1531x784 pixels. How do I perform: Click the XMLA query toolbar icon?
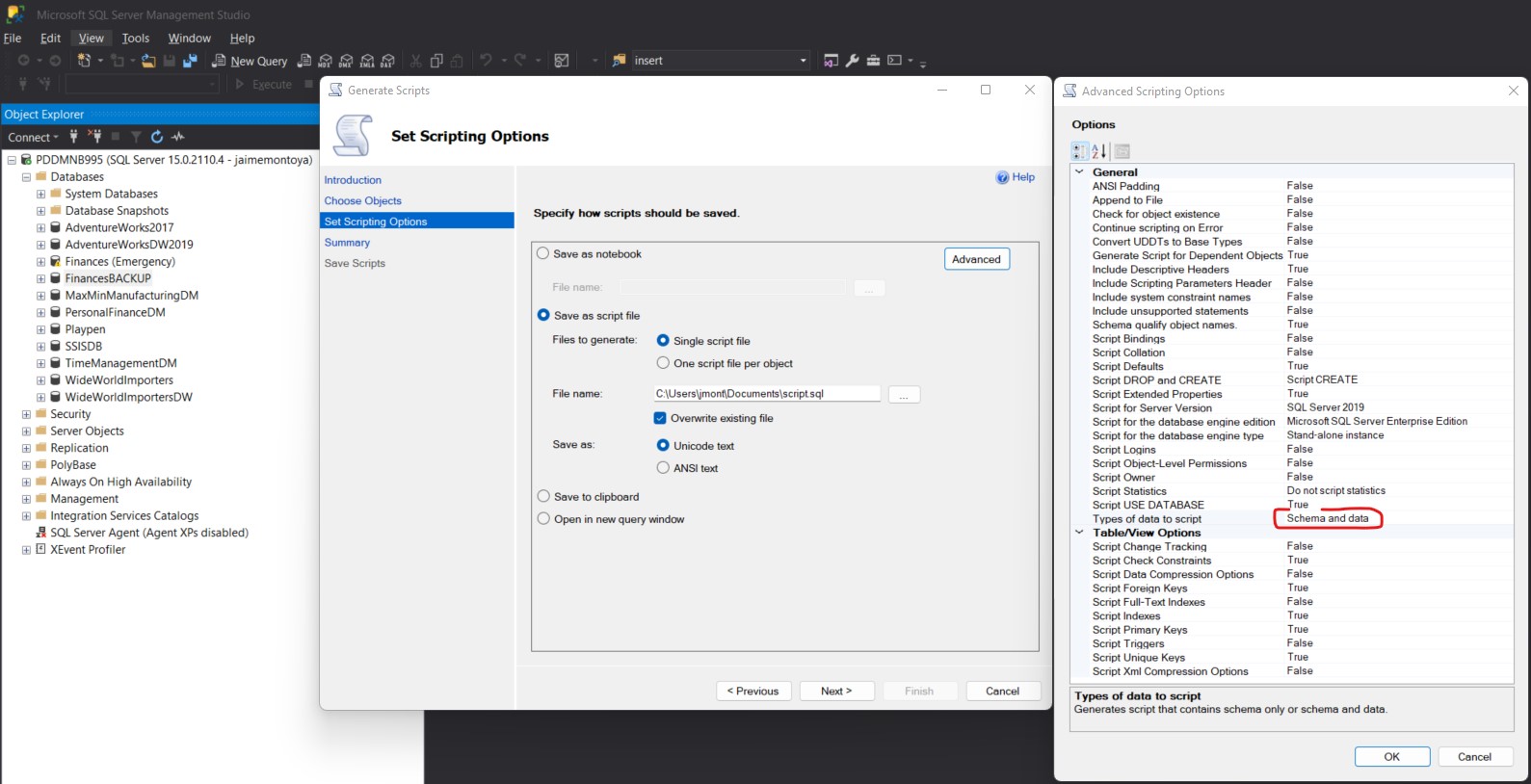click(x=367, y=61)
